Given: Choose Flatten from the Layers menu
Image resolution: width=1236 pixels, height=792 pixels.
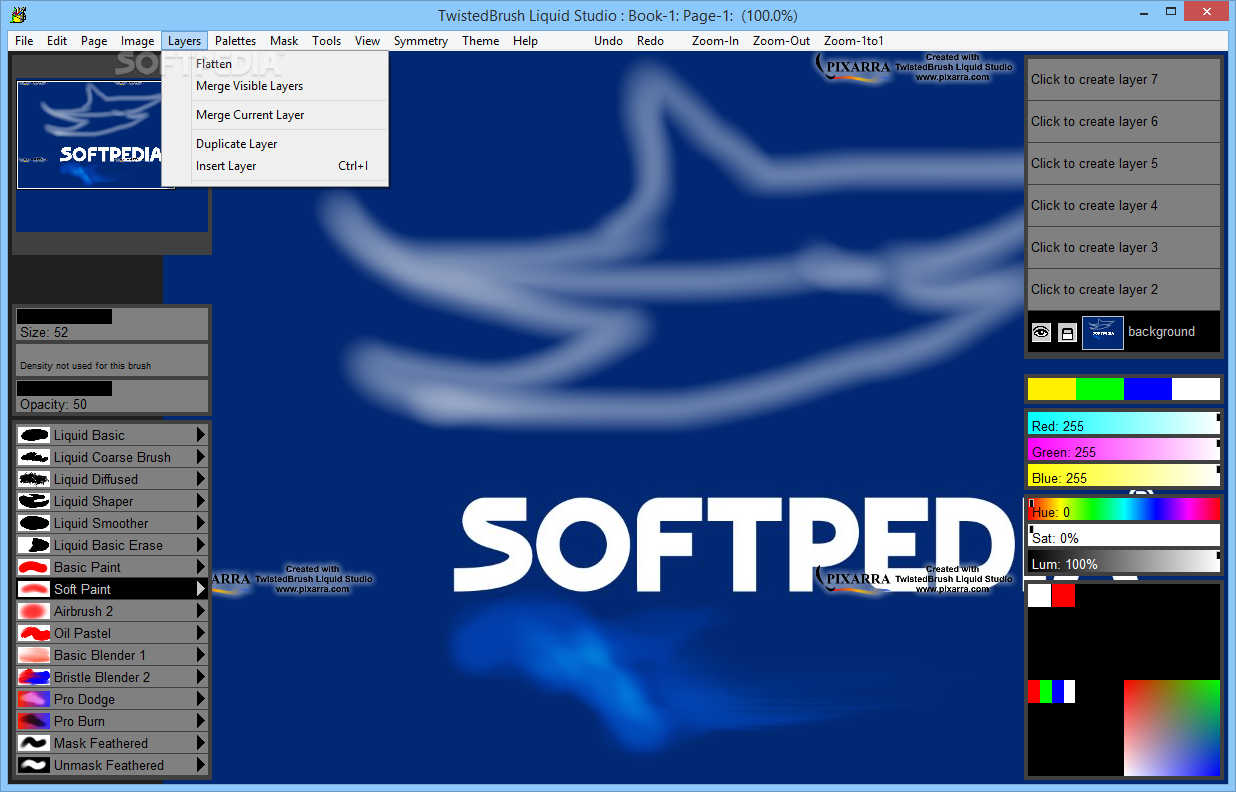Looking at the screenshot, I should pyautogui.click(x=275, y=64).
